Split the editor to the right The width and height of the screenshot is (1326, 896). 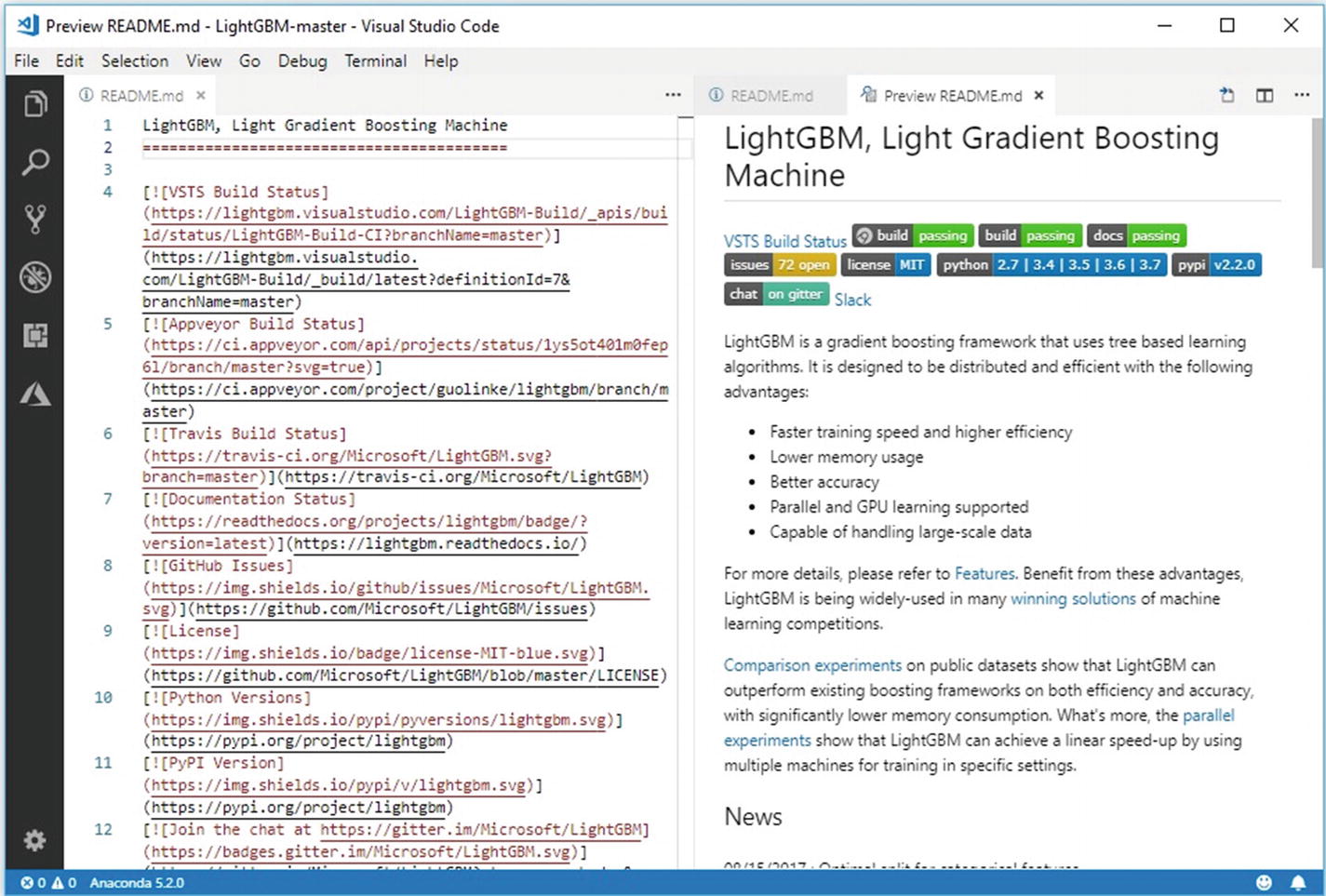point(1265,95)
